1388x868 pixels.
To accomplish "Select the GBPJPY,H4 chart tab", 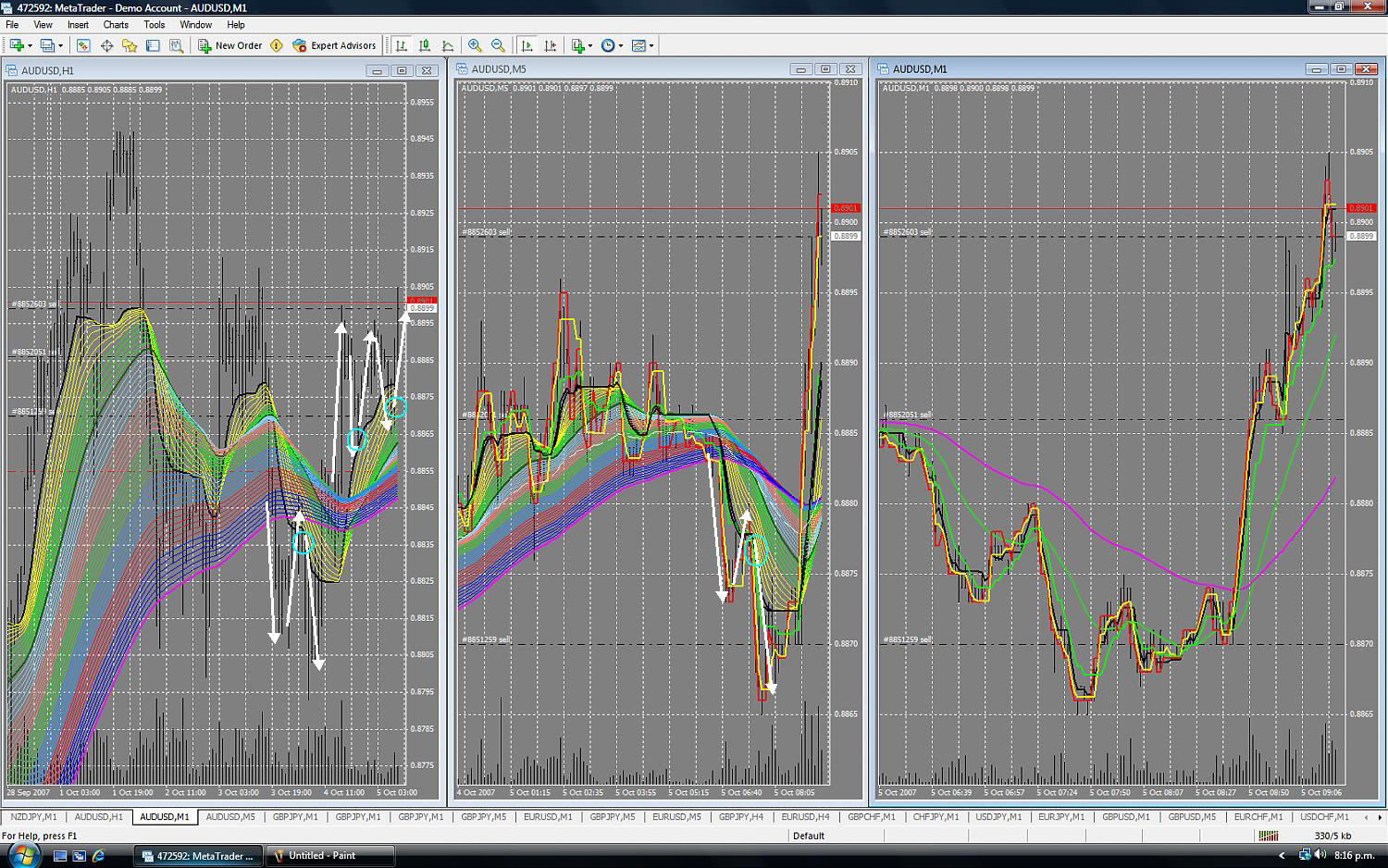I will (x=741, y=817).
